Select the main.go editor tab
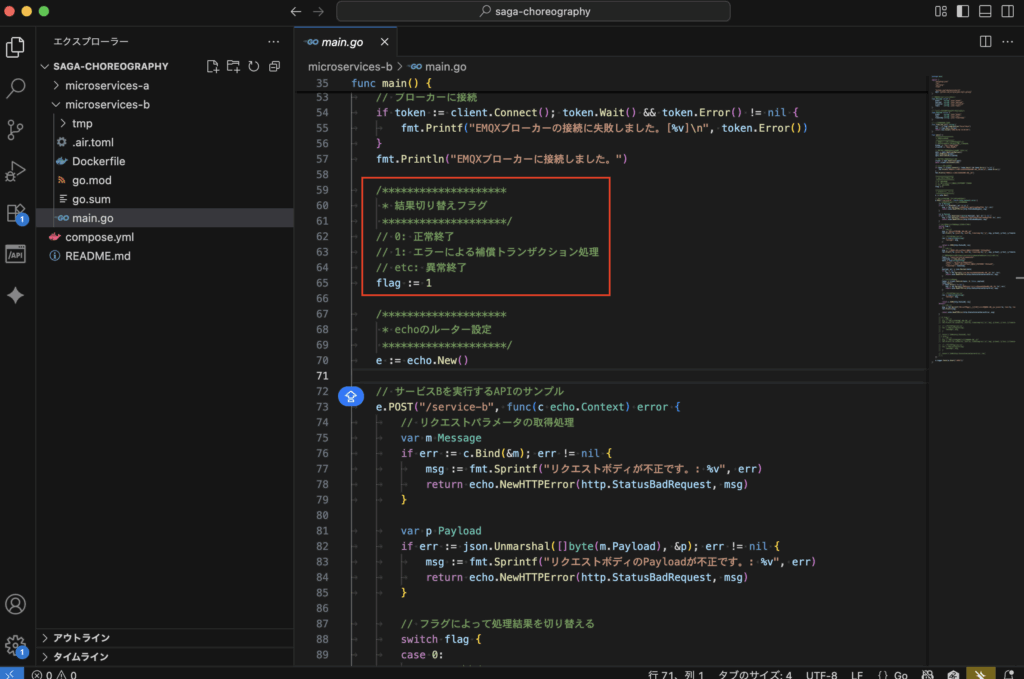 341,42
